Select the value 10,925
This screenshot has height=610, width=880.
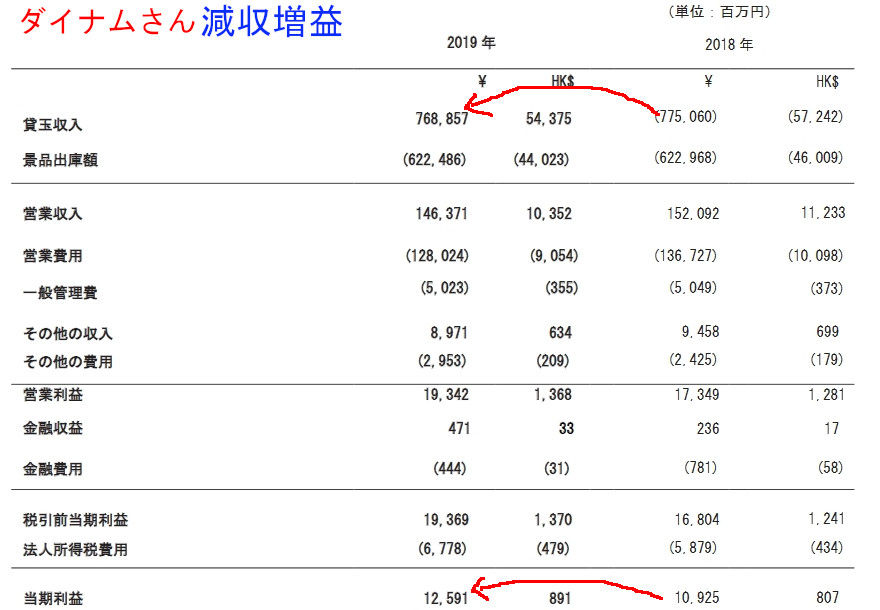click(x=696, y=598)
